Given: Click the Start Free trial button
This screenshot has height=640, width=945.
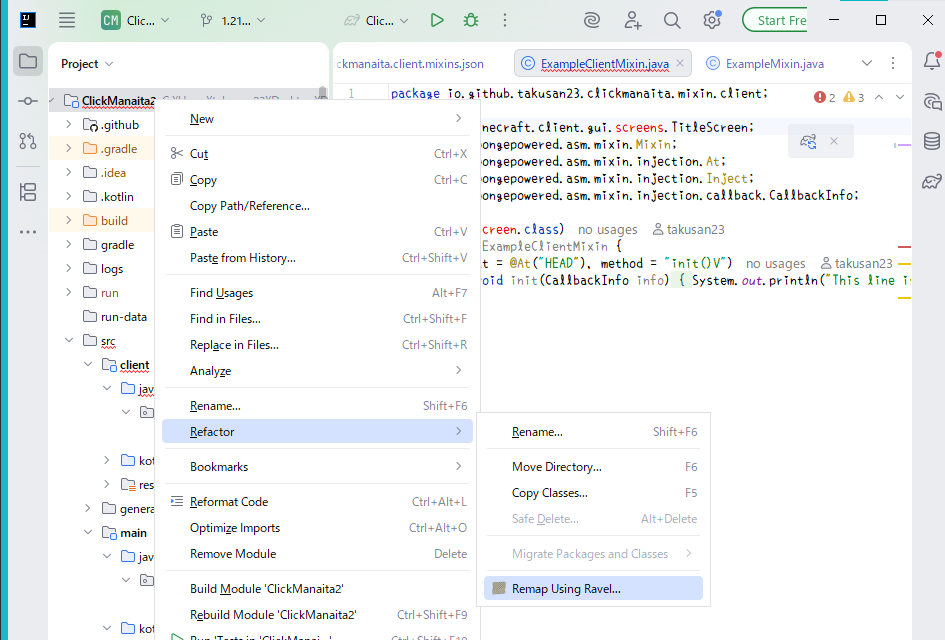Looking at the screenshot, I should coord(781,20).
